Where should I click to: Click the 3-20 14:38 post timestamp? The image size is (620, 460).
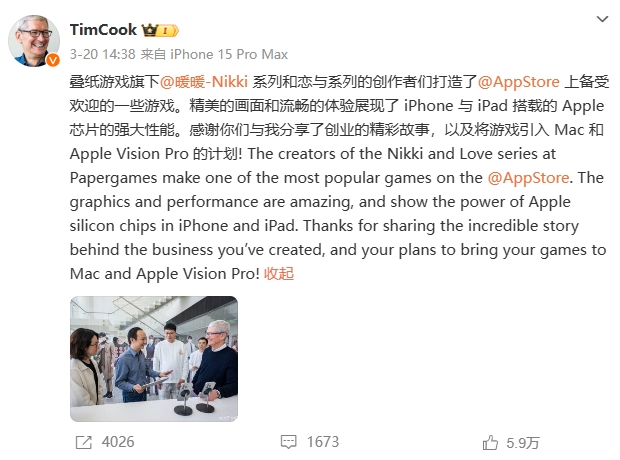[x=103, y=54]
